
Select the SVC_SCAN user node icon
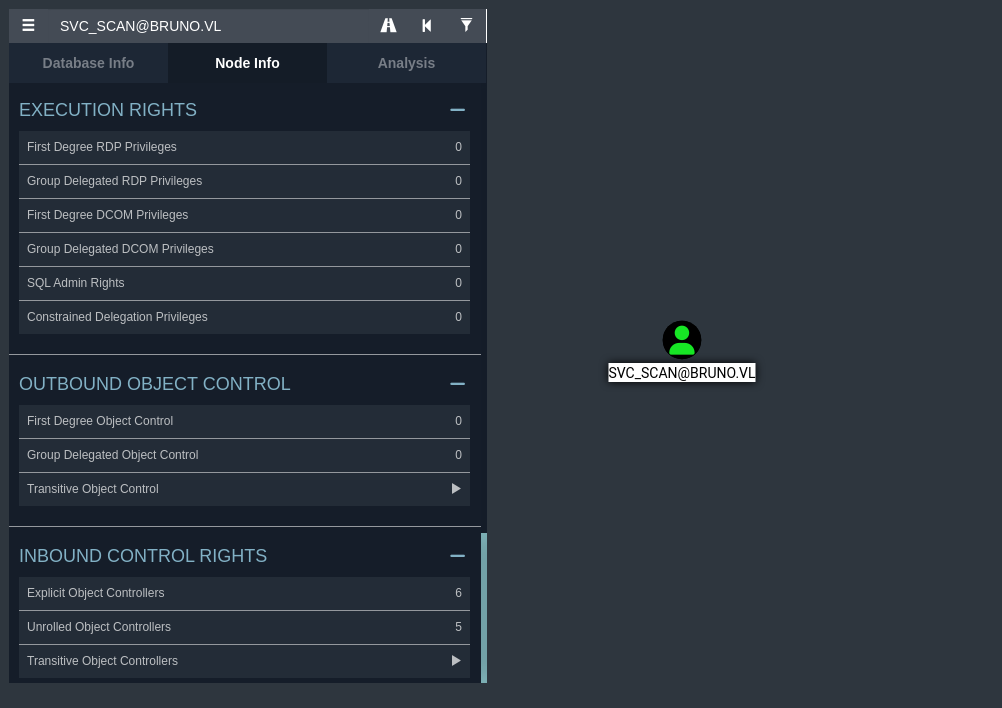tap(682, 340)
